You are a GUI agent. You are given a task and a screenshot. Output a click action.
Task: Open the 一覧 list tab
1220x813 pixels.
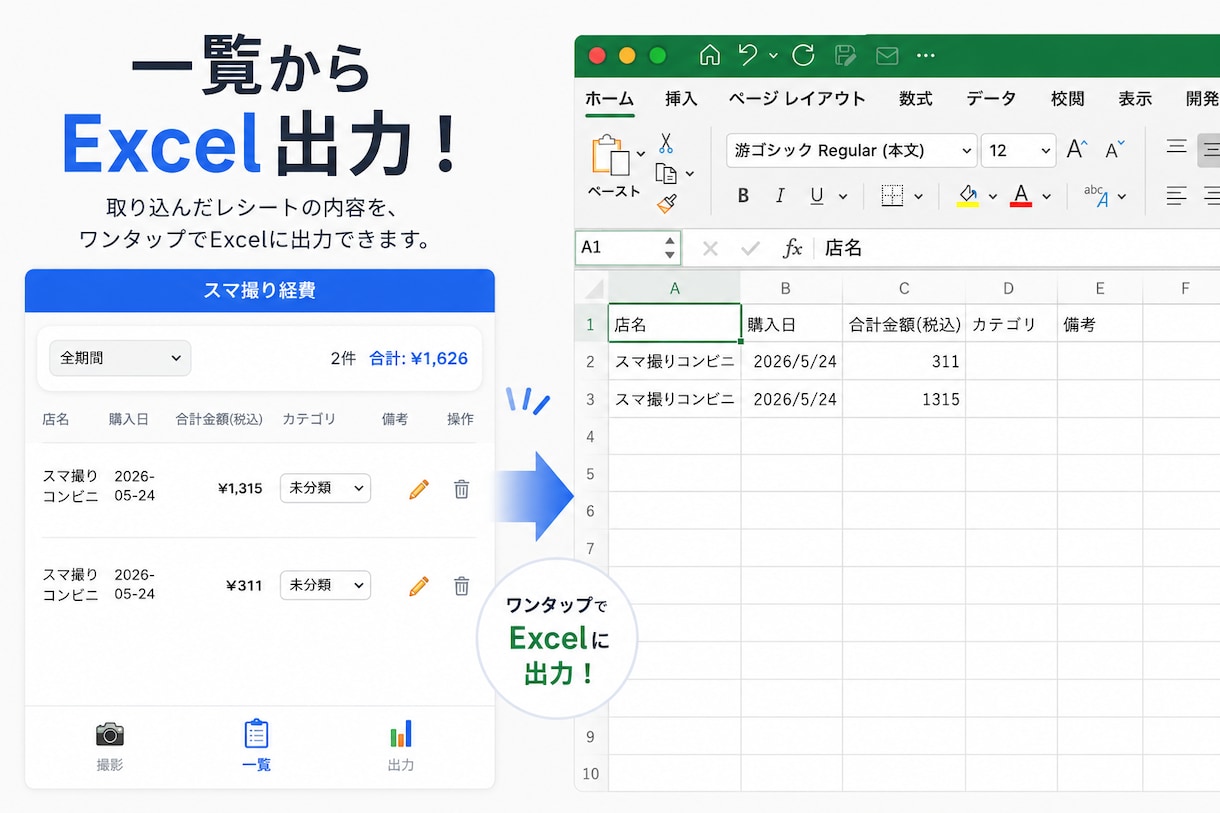[256, 746]
